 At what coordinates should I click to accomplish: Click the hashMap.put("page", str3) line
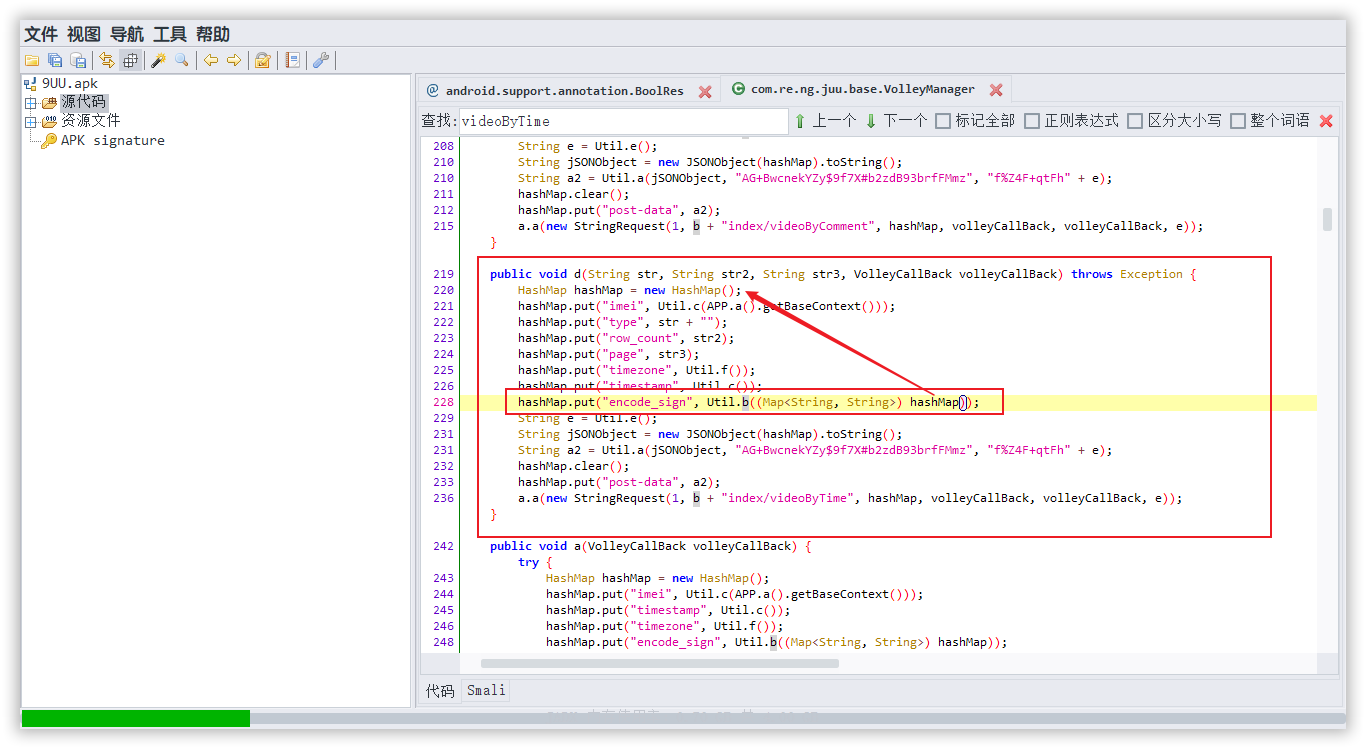[x=608, y=354]
